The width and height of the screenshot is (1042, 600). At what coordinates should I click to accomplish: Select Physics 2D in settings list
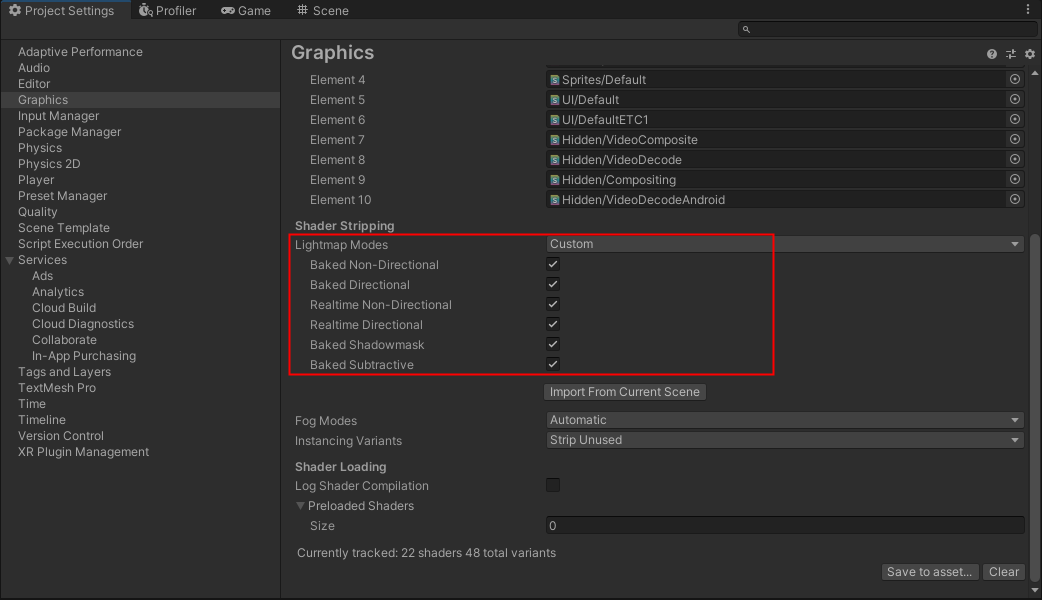pyautogui.click(x=49, y=164)
